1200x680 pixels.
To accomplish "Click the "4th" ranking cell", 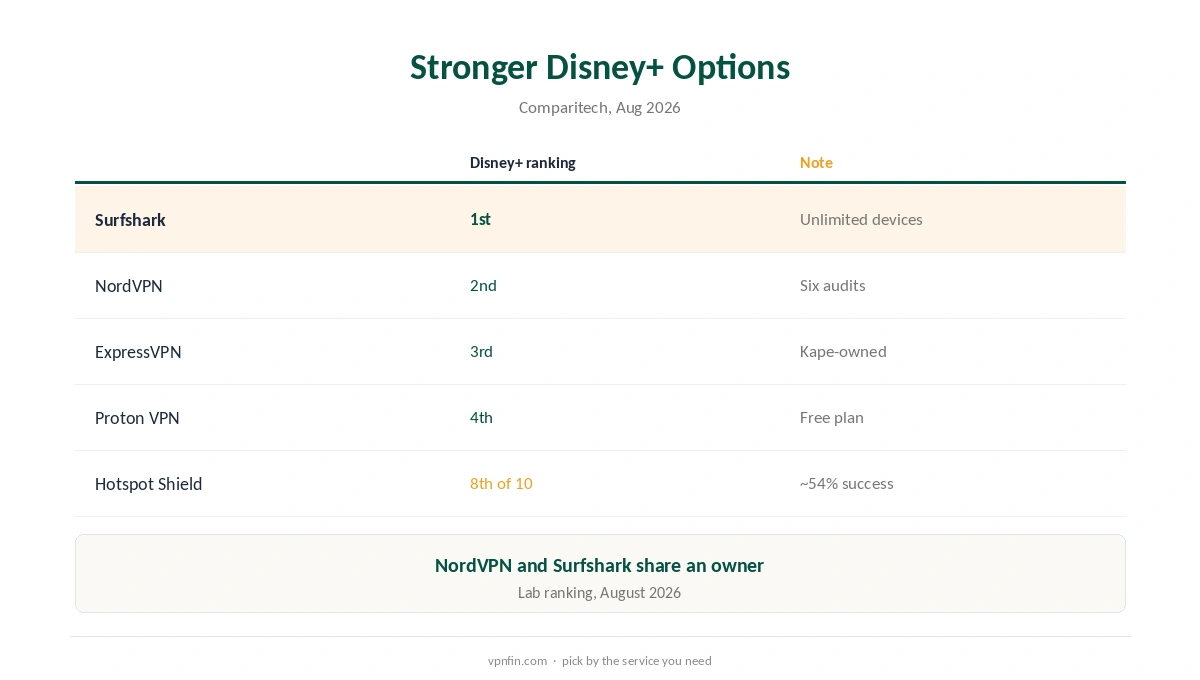I will pos(481,417).
